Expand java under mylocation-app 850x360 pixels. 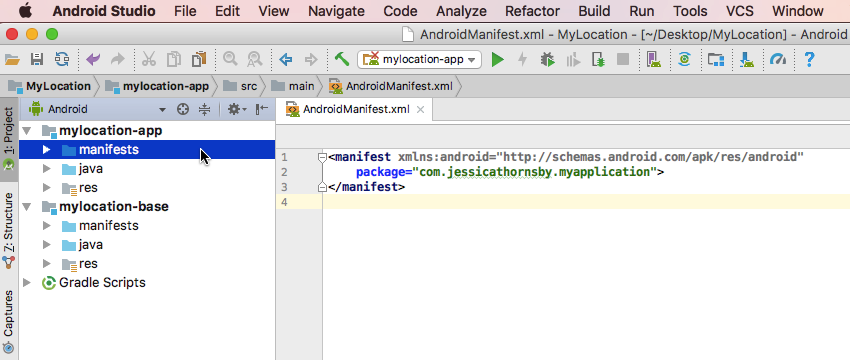tap(47, 169)
